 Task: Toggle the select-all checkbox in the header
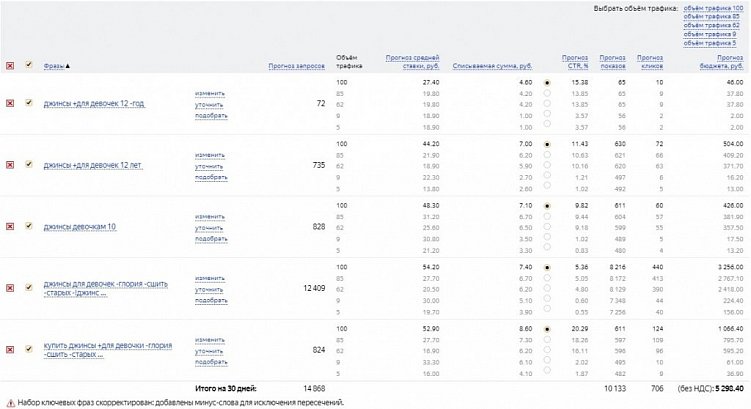(29, 66)
